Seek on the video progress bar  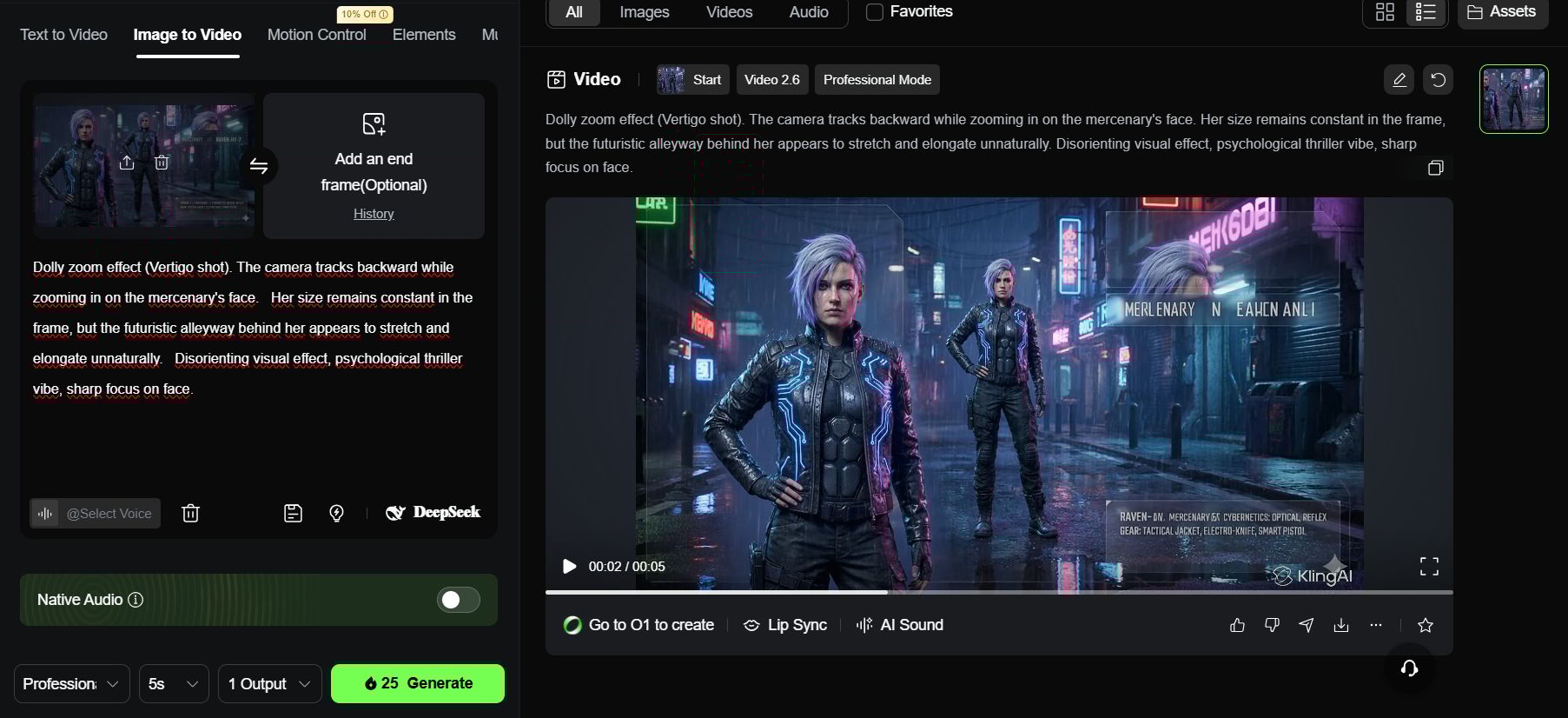click(999, 592)
